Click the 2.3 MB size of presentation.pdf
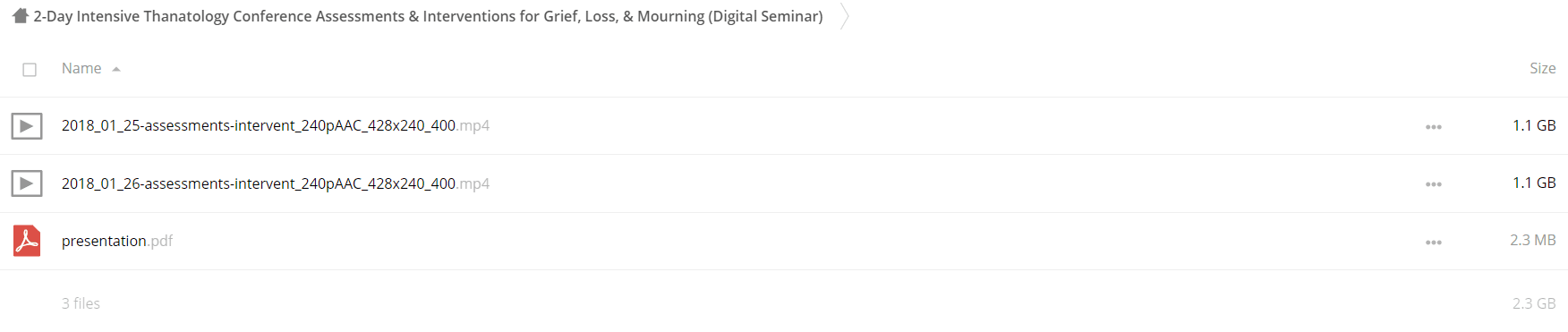 pos(1532,240)
